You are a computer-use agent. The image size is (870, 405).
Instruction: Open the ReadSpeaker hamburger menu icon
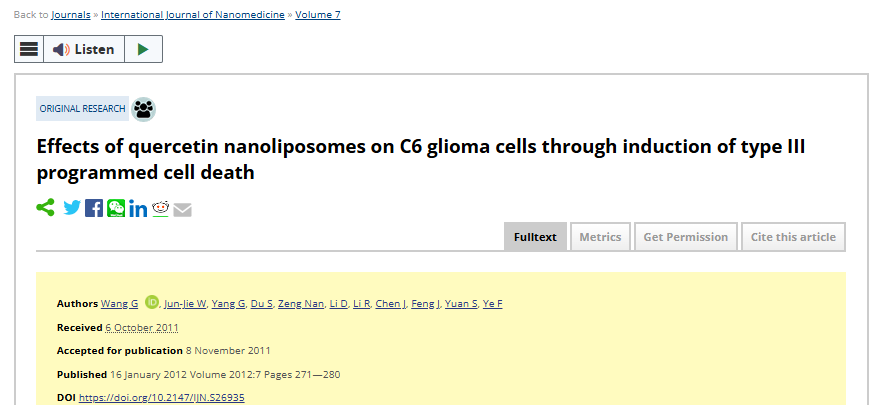(29, 49)
